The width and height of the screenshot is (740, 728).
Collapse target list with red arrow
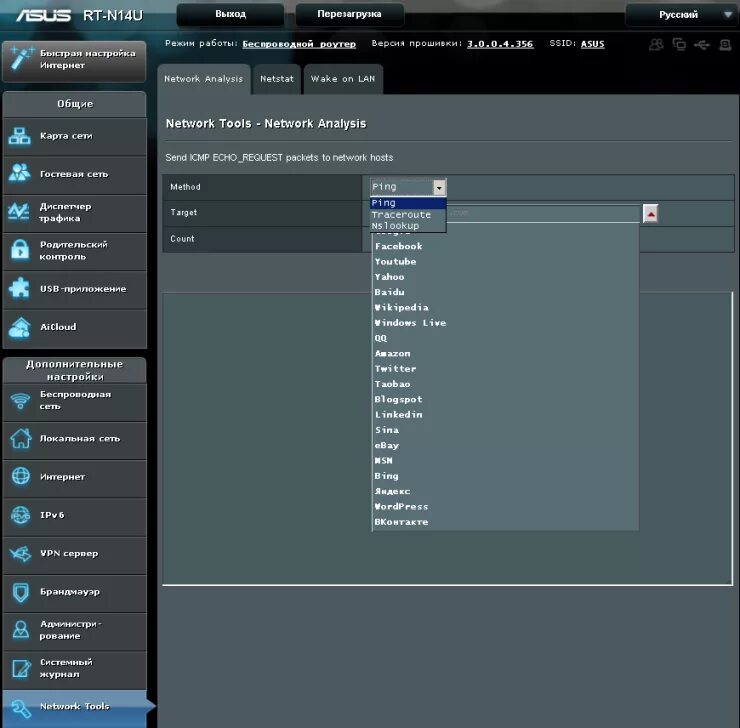651,214
